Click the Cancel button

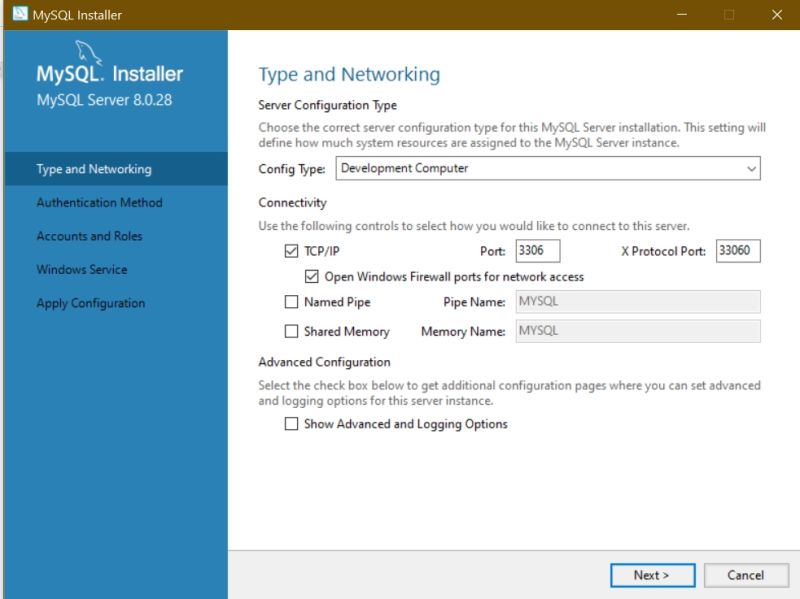tap(746, 575)
